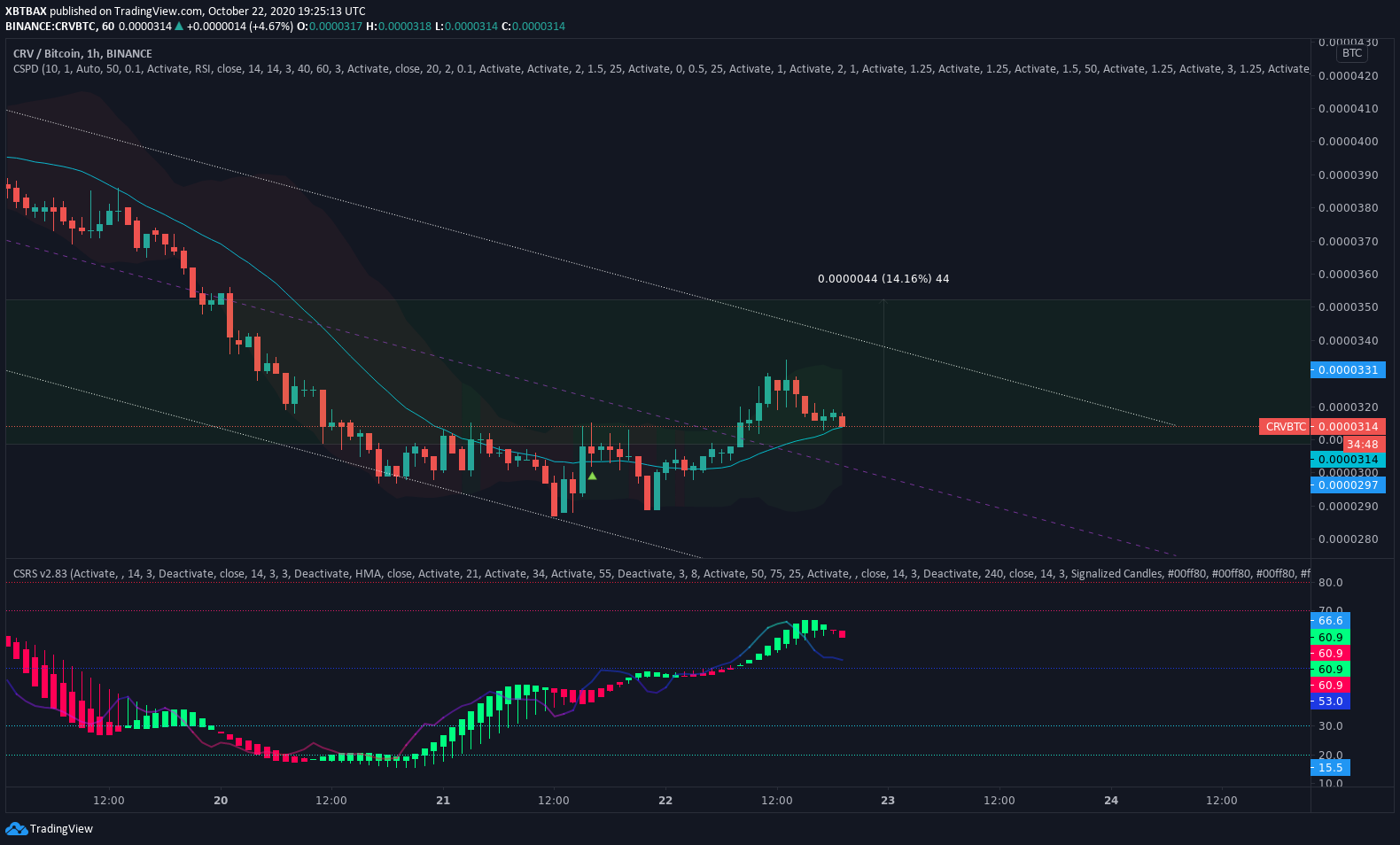1400x845 pixels.
Task: Click the green triangle signal marker
Action: pyautogui.click(x=592, y=477)
